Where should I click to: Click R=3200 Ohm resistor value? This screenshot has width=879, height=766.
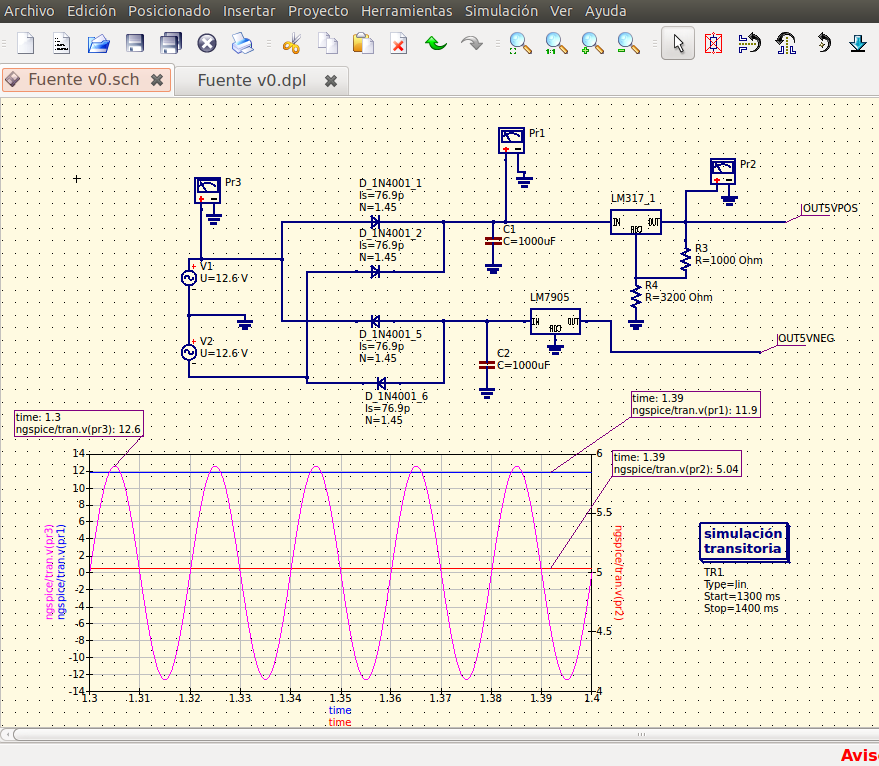pyautogui.click(x=679, y=297)
